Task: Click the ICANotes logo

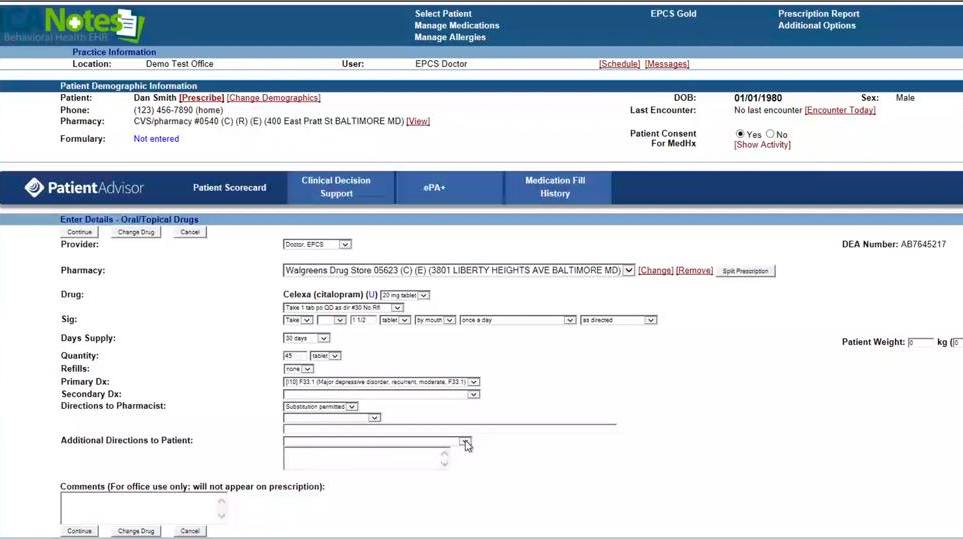Action: [x=75, y=23]
